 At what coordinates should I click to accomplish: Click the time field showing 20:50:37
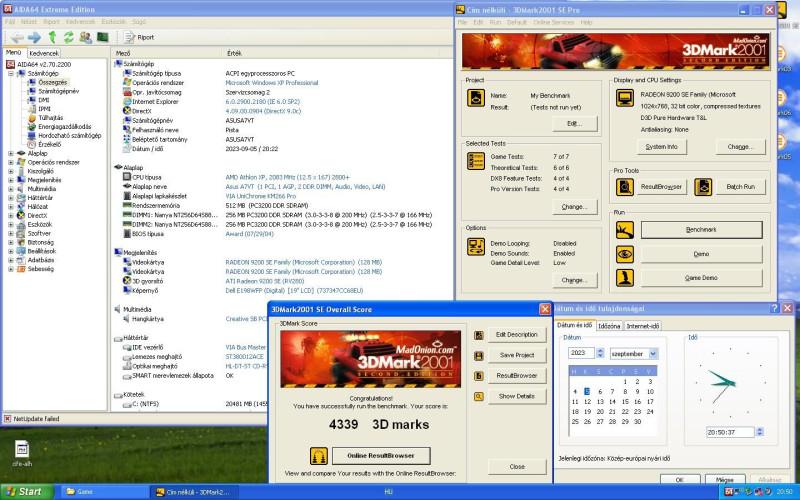[x=730, y=432]
